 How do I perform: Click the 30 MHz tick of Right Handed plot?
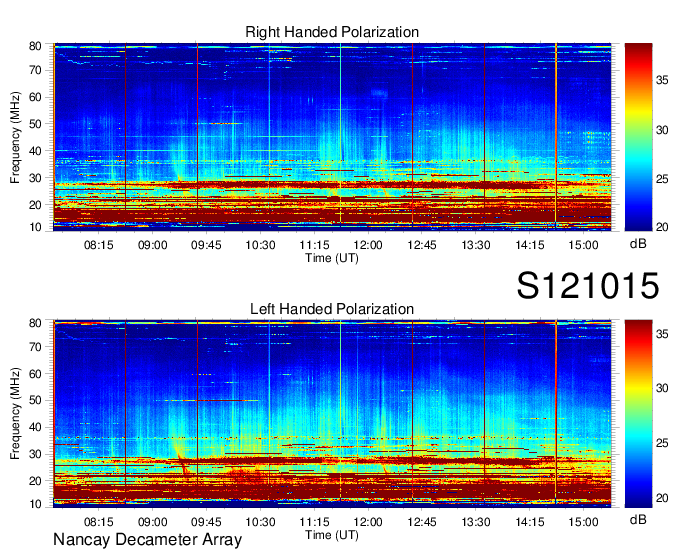[x=35, y=178]
